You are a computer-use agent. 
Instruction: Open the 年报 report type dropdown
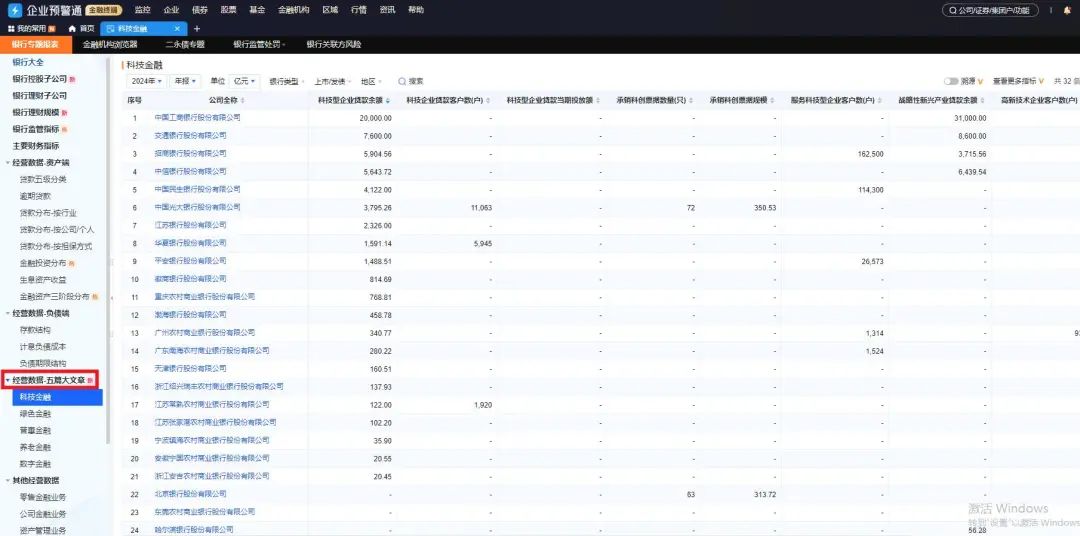(x=186, y=81)
